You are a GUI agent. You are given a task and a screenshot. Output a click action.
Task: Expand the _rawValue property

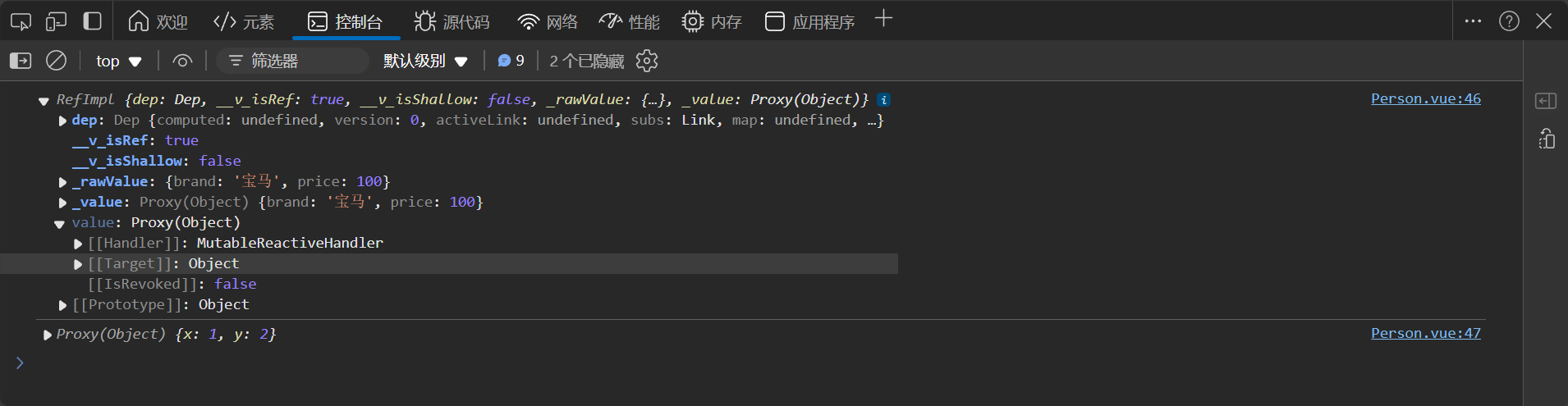click(62, 182)
